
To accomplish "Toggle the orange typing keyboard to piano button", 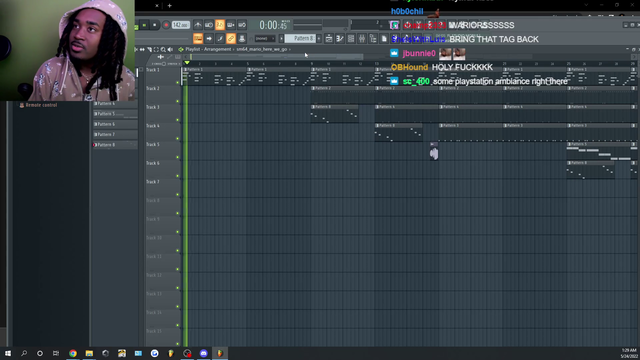I will click(x=198, y=39).
